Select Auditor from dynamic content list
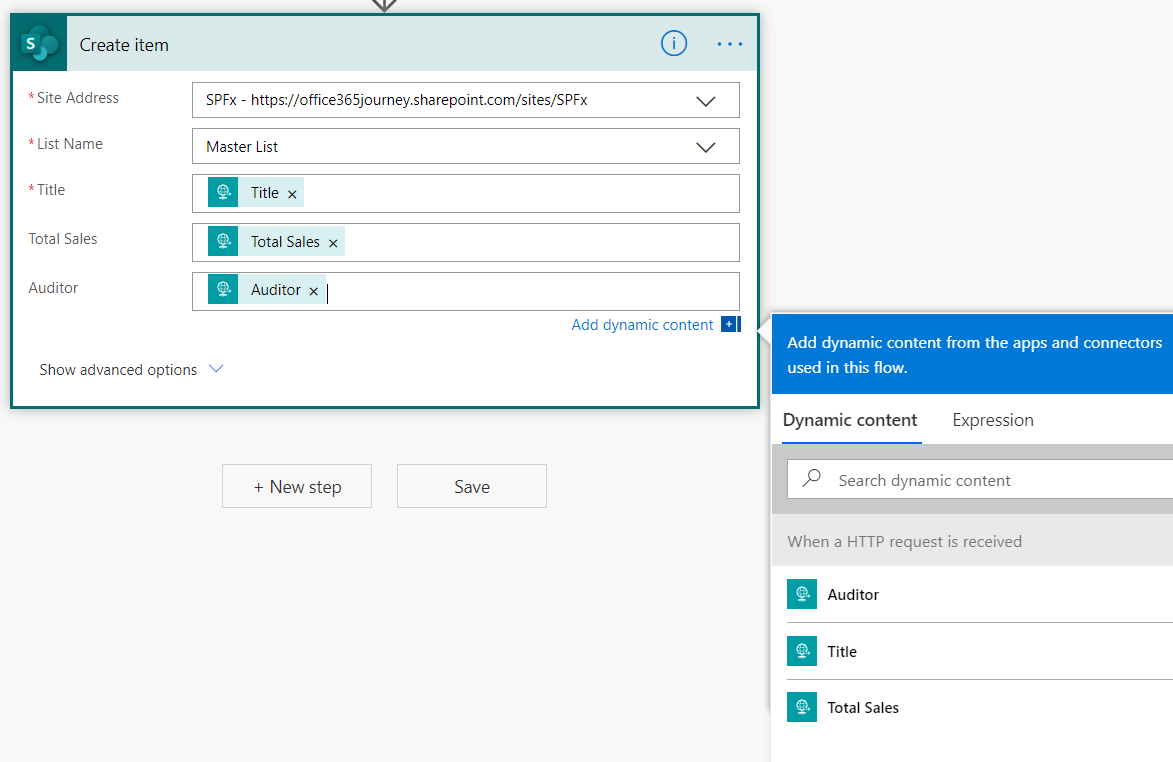This screenshot has width=1173, height=762. [980, 594]
